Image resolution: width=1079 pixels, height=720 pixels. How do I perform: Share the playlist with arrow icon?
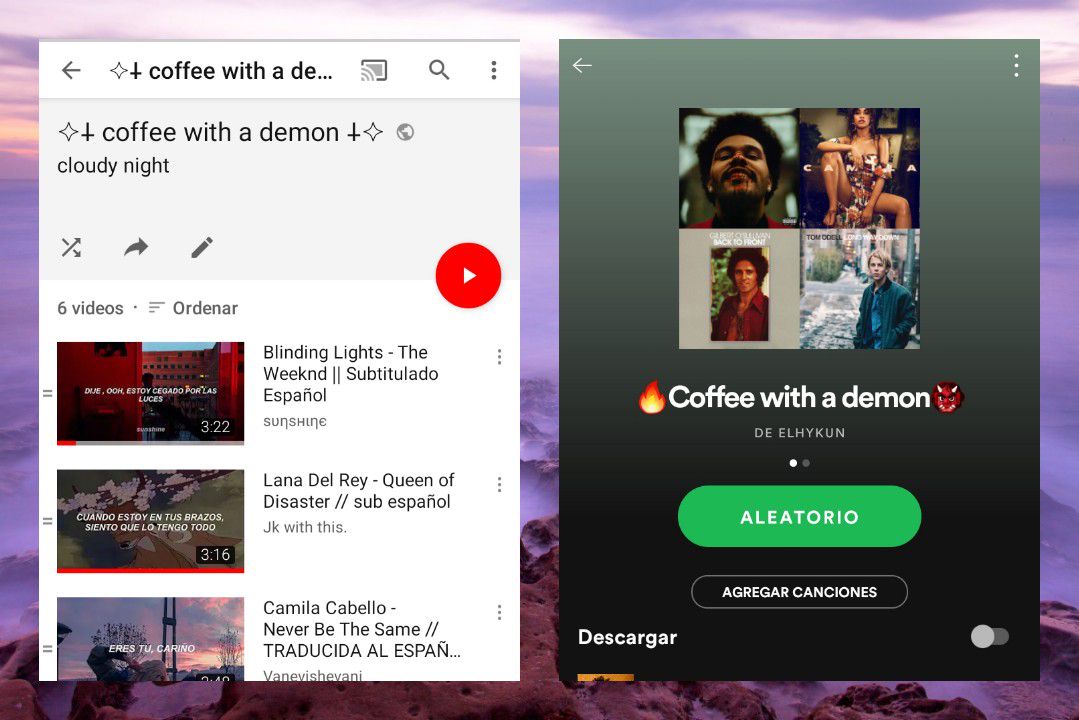[136, 247]
